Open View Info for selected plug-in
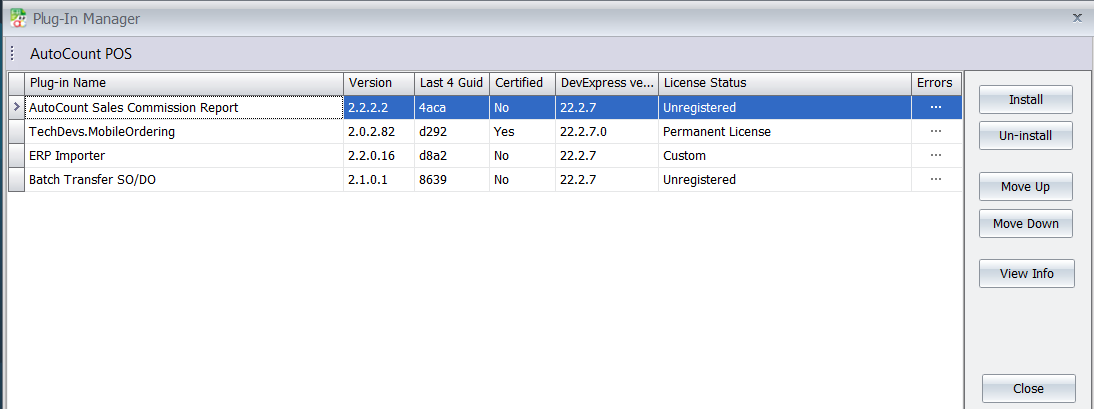The height and width of the screenshot is (409, 1094). click(1026, 273)
